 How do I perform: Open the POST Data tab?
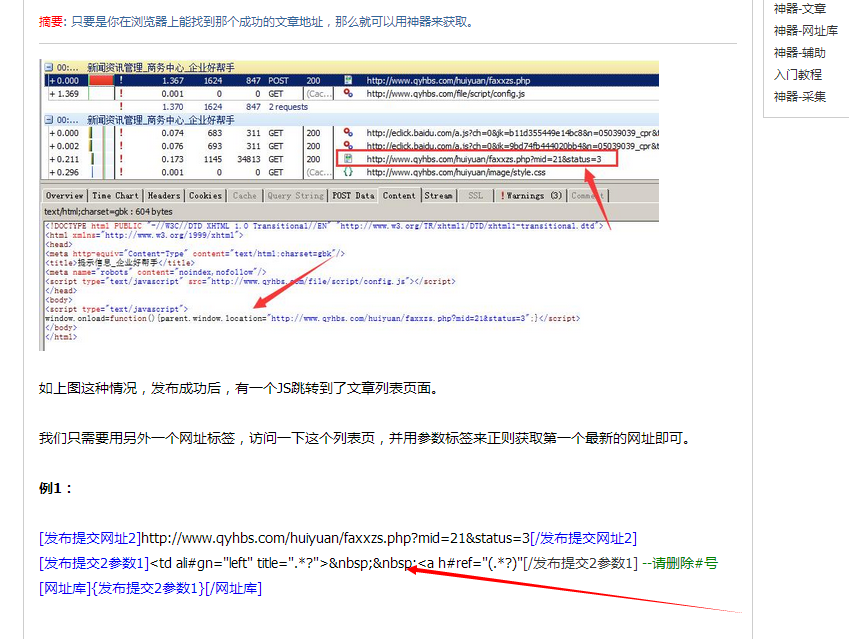(x=353, y=196)
